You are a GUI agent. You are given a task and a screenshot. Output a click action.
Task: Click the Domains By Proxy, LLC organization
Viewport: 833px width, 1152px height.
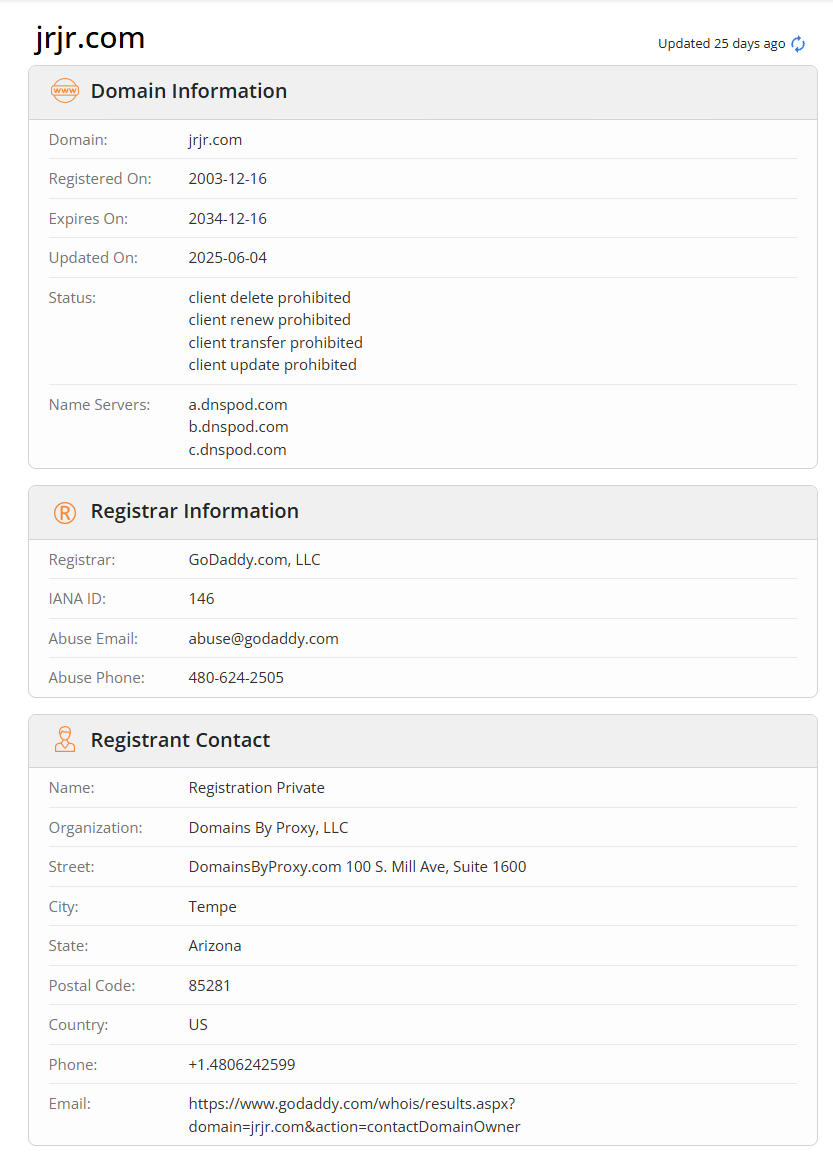[x=268, y=827]
